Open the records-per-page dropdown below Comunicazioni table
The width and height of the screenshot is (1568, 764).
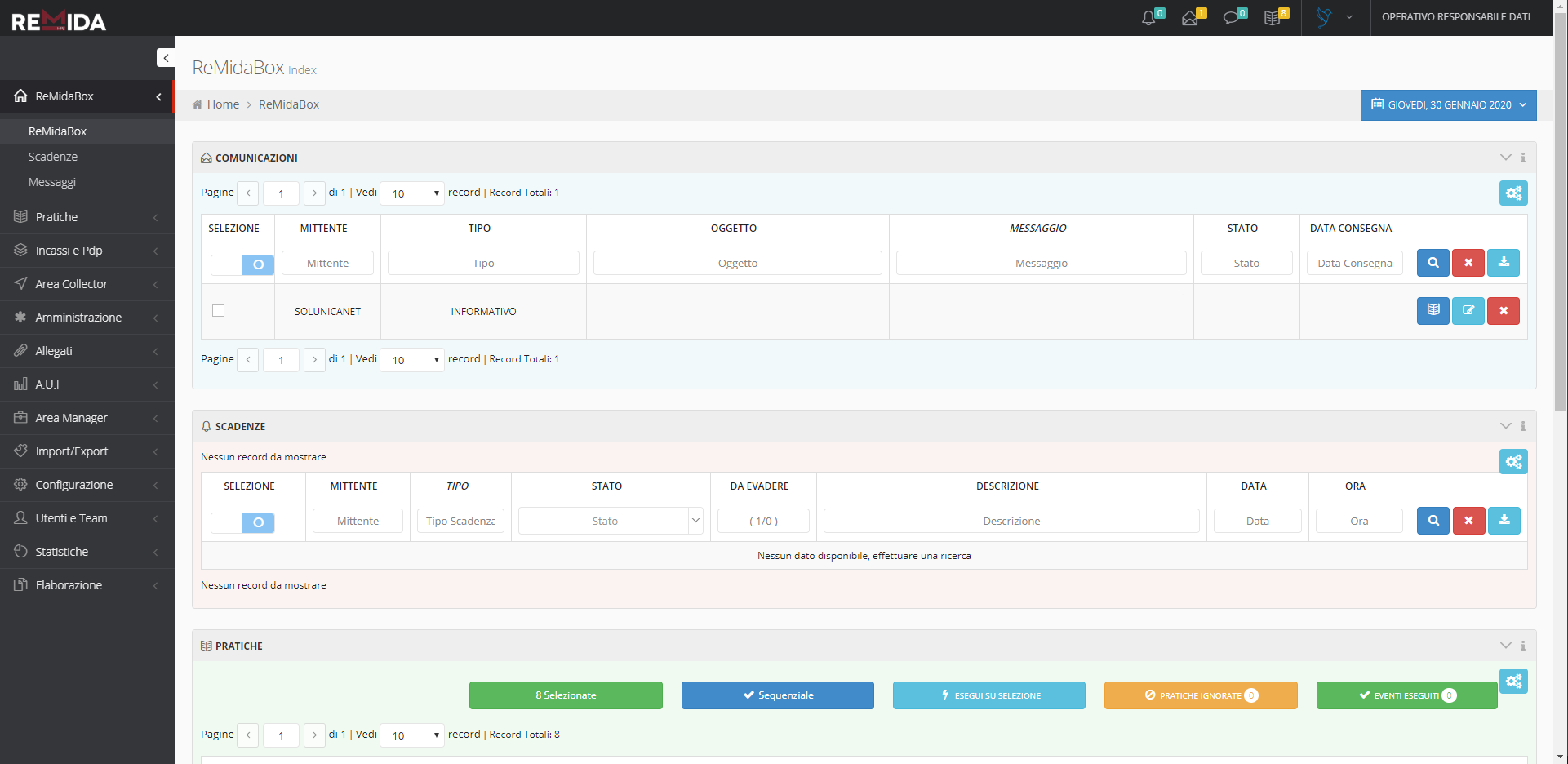coord(412,360)
